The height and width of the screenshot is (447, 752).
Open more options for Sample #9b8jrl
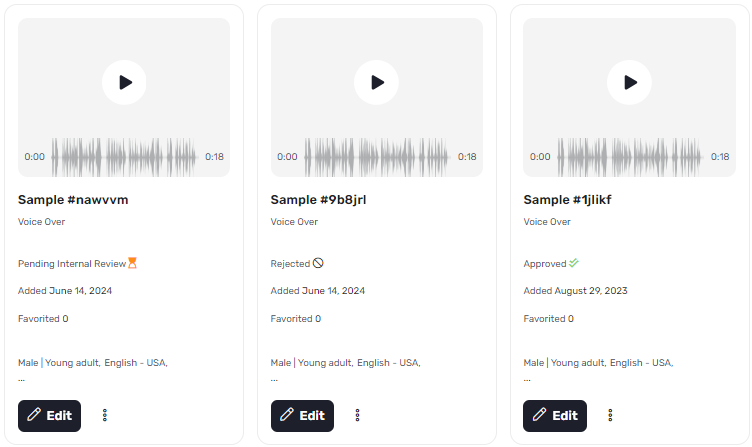click(x=357, y=415)
